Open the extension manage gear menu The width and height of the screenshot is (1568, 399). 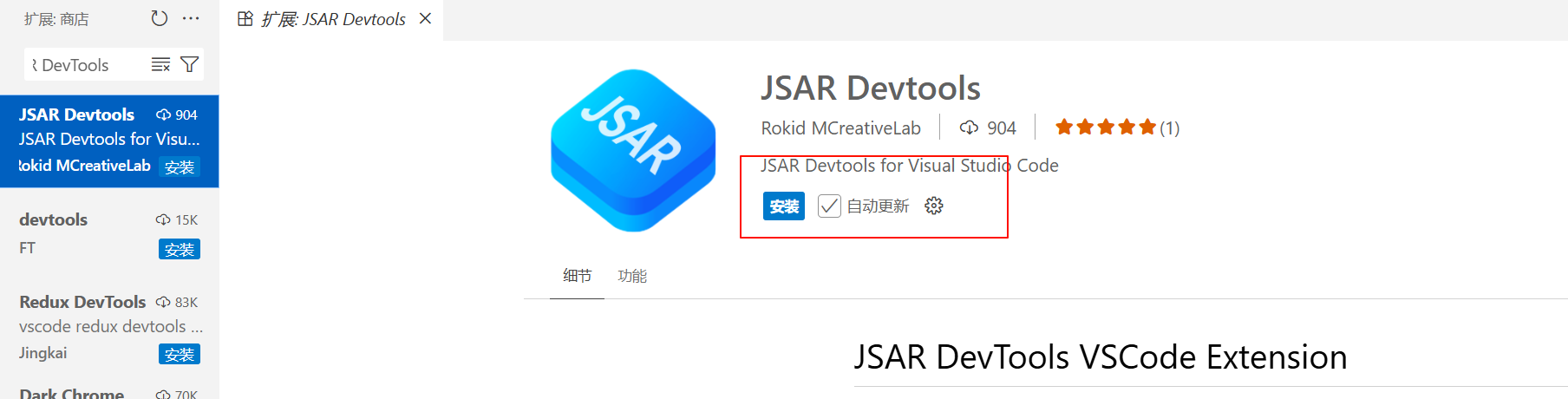(x=934, y=206)
